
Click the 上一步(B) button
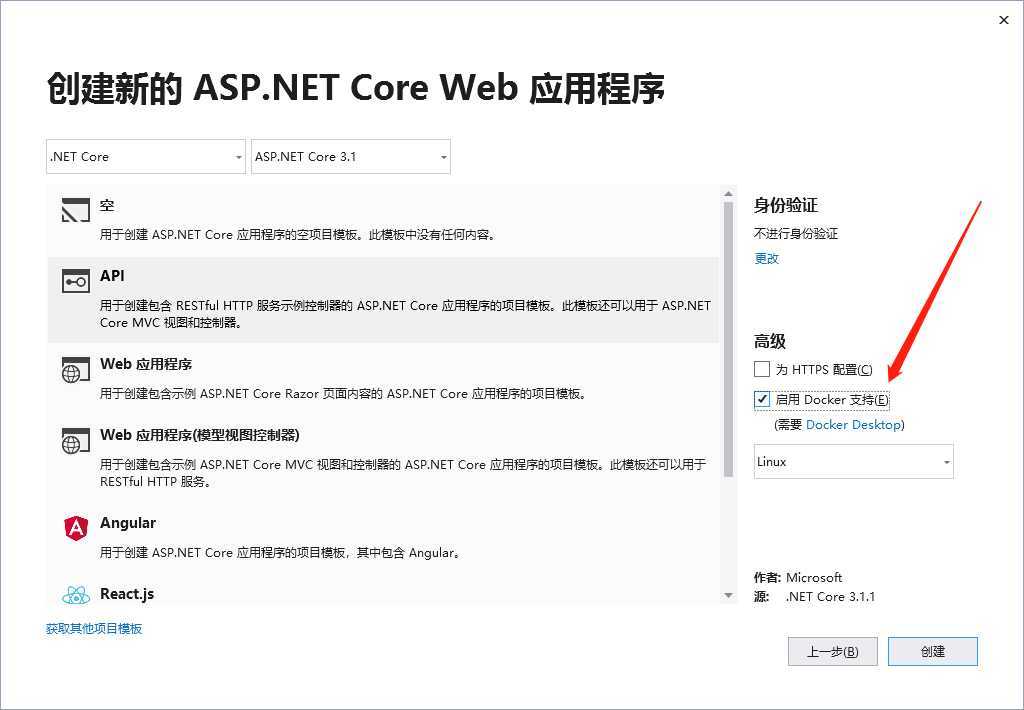pos(833,651)
